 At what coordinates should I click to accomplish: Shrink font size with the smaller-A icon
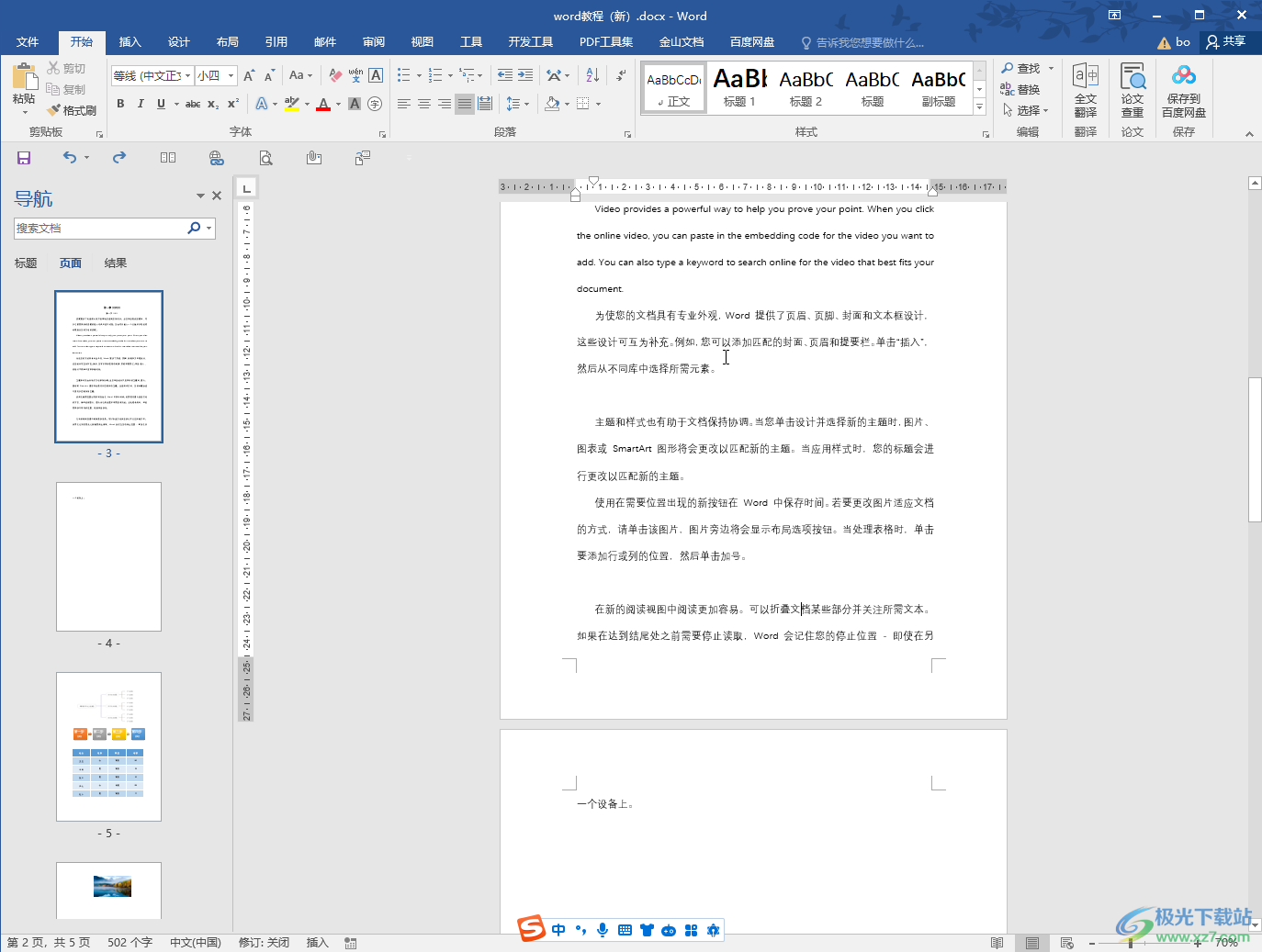(269, 75)
